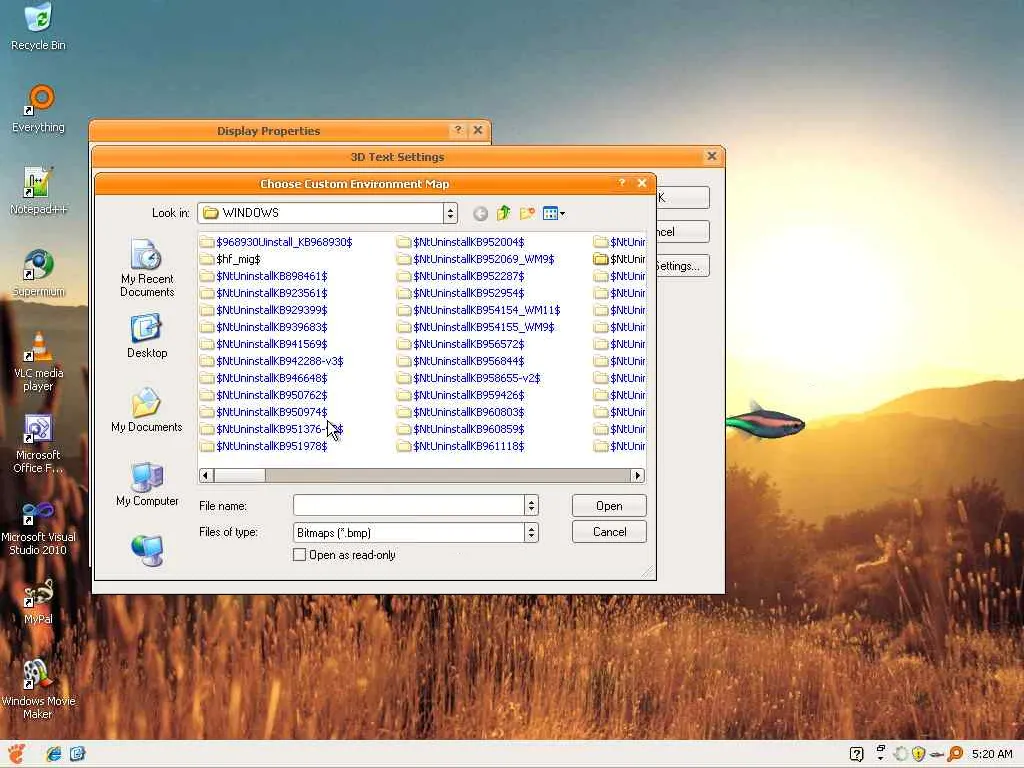Viewport: 1024px width, 768px height.
Task: Create a new folder
Action: [x=527, y=213]
